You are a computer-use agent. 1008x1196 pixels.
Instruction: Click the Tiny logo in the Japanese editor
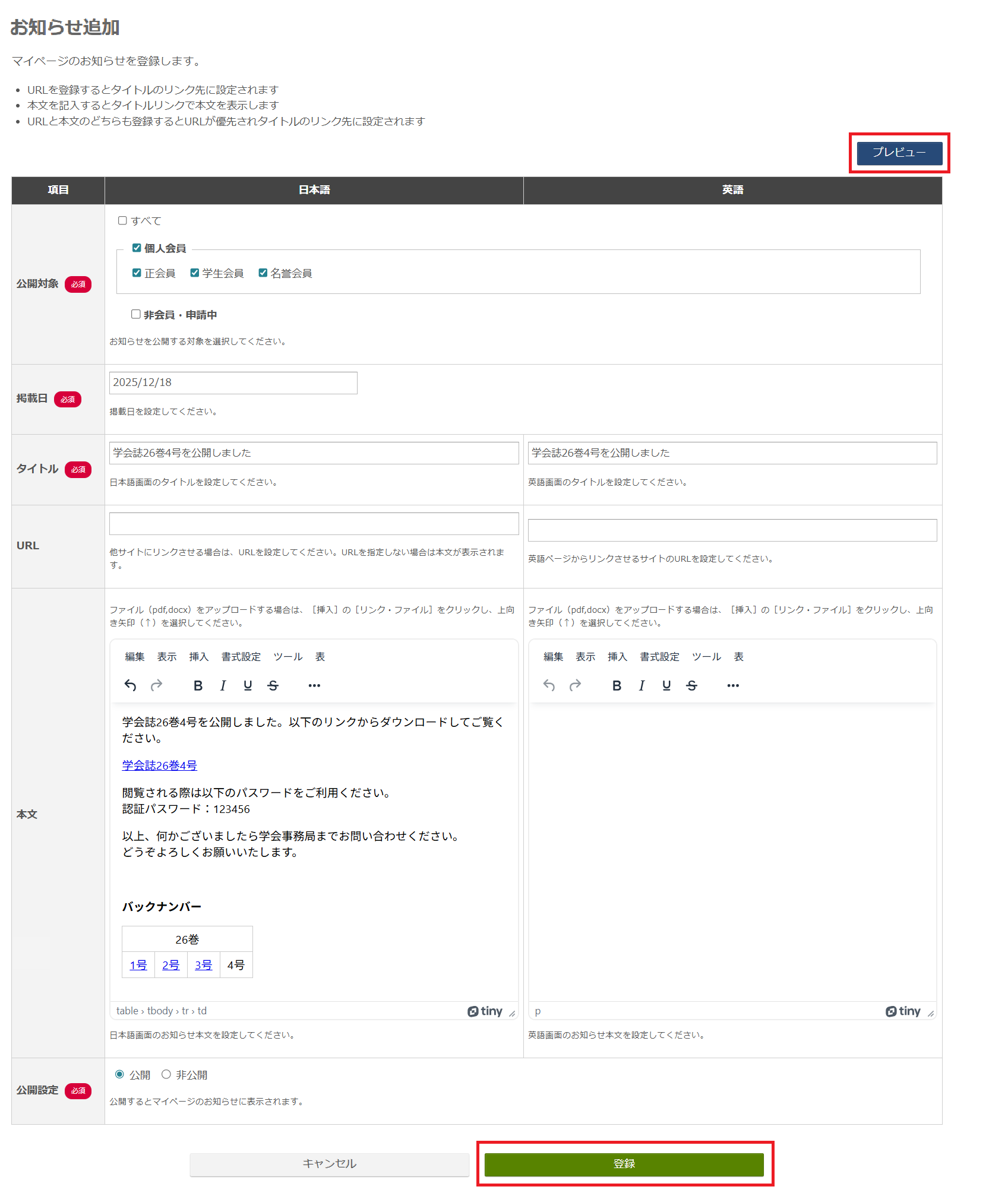[x=485, y=1011]
